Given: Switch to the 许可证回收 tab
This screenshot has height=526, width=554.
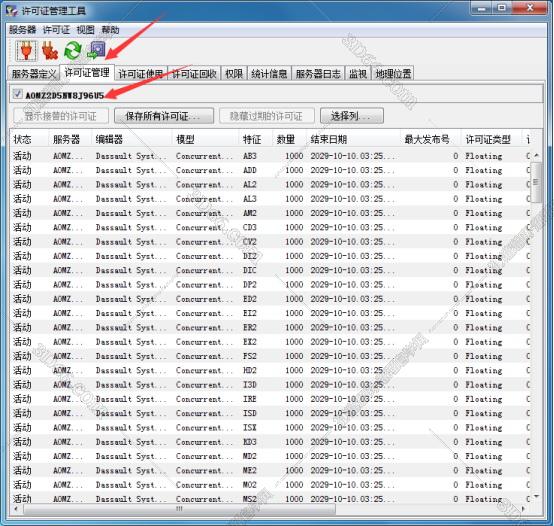Looking at the screenshot, I should pos(194,73).
